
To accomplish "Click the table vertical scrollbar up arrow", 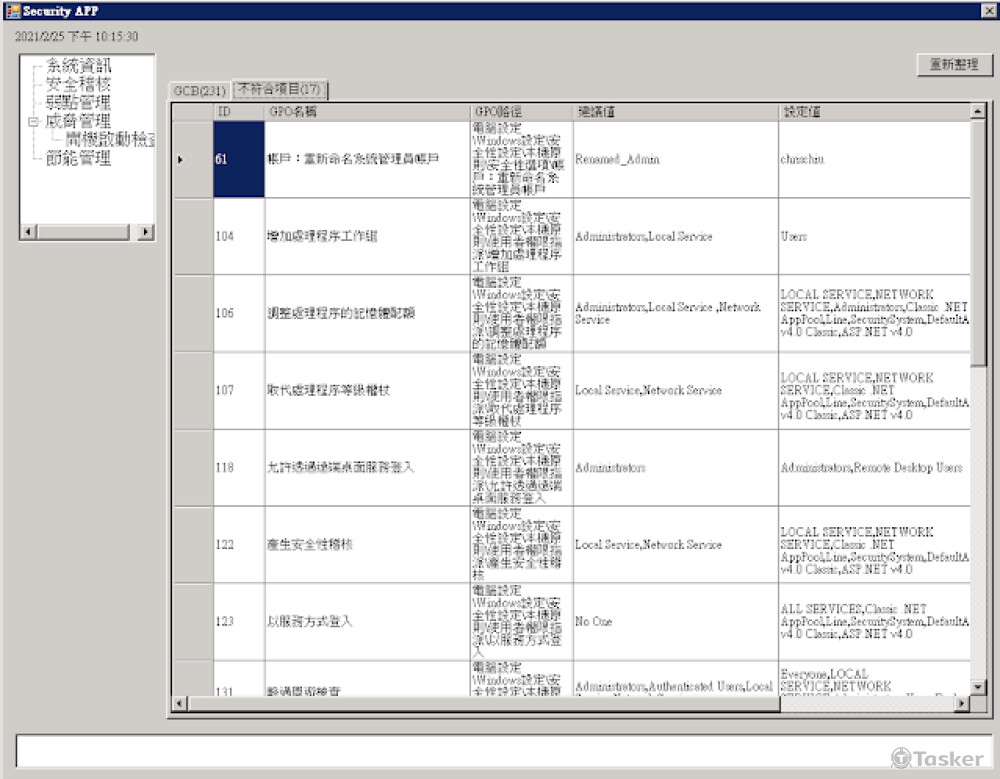I will (978, 111).
